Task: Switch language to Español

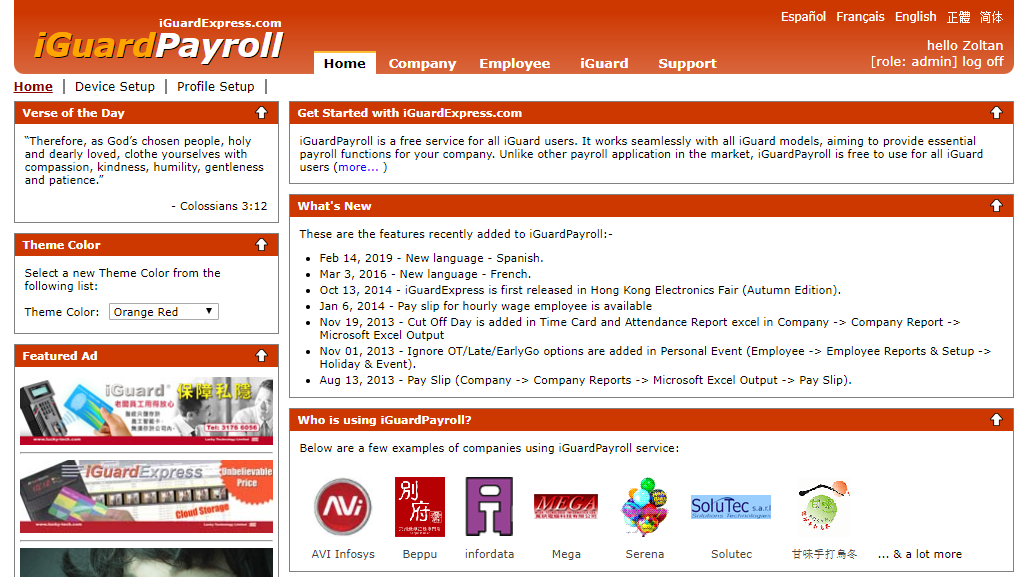Action: click(x=803, y=17)
